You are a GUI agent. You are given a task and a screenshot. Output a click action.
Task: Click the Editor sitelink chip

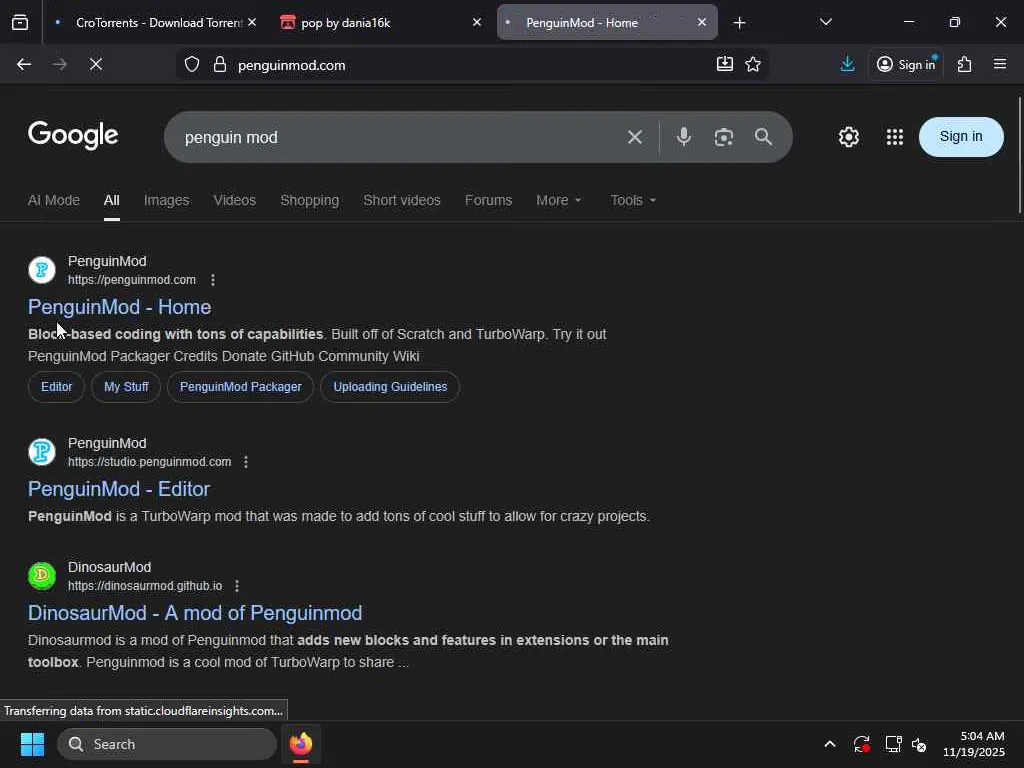point(56,387)
